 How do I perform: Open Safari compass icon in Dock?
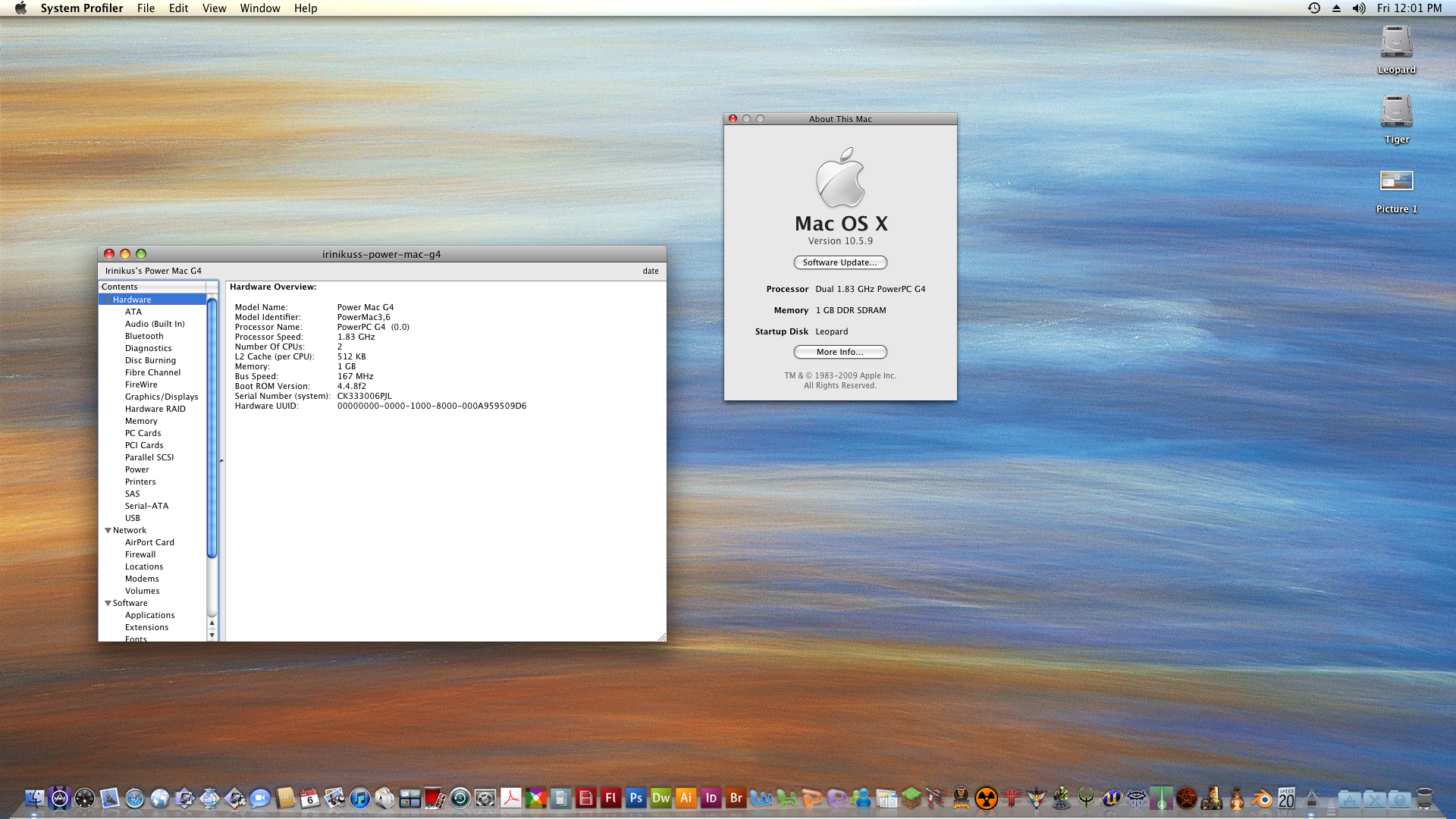coord(135,798)
